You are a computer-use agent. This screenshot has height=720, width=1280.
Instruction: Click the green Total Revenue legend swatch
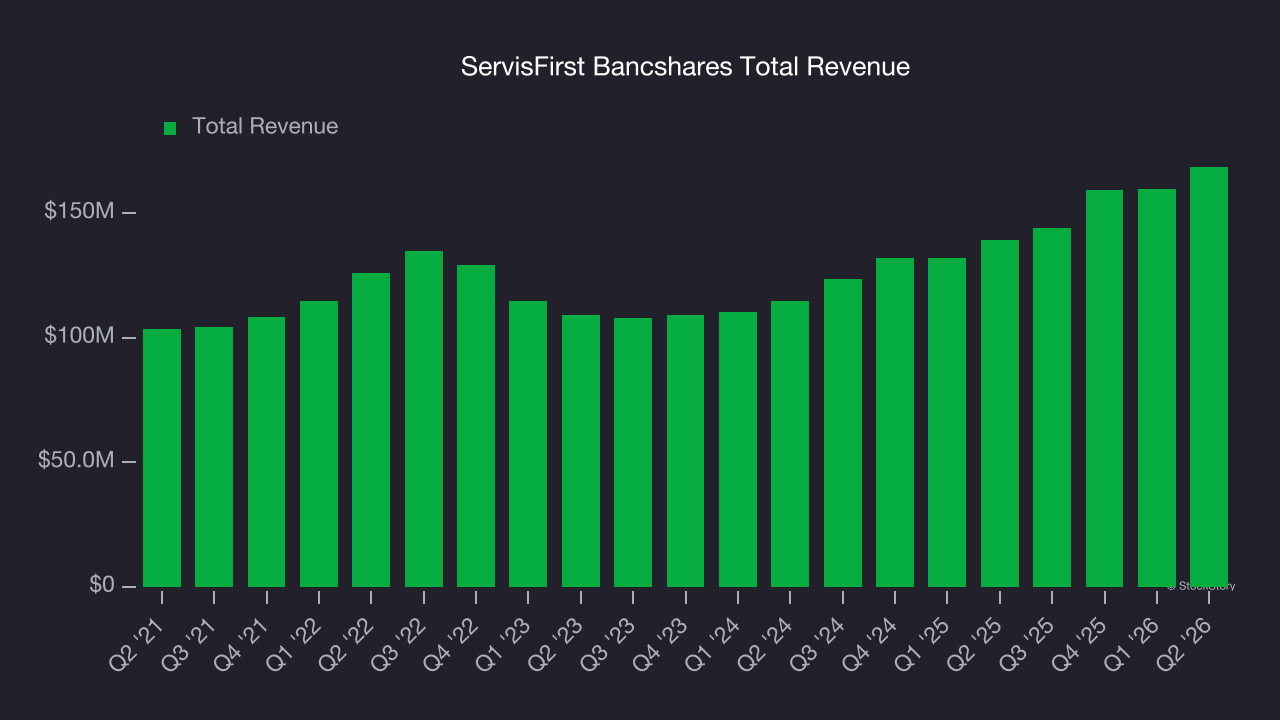170,128
